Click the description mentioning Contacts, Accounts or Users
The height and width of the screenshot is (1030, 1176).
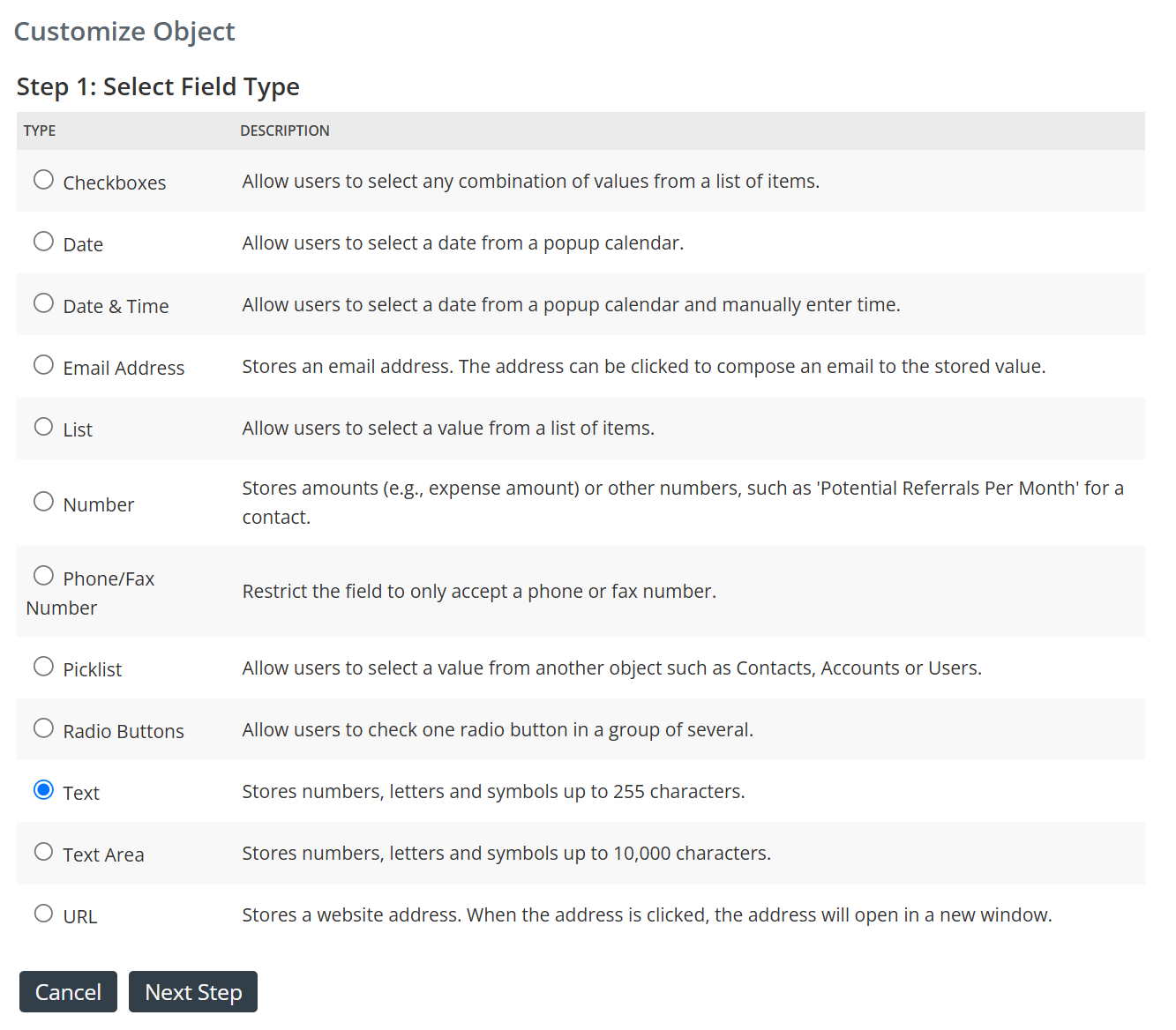611,668
